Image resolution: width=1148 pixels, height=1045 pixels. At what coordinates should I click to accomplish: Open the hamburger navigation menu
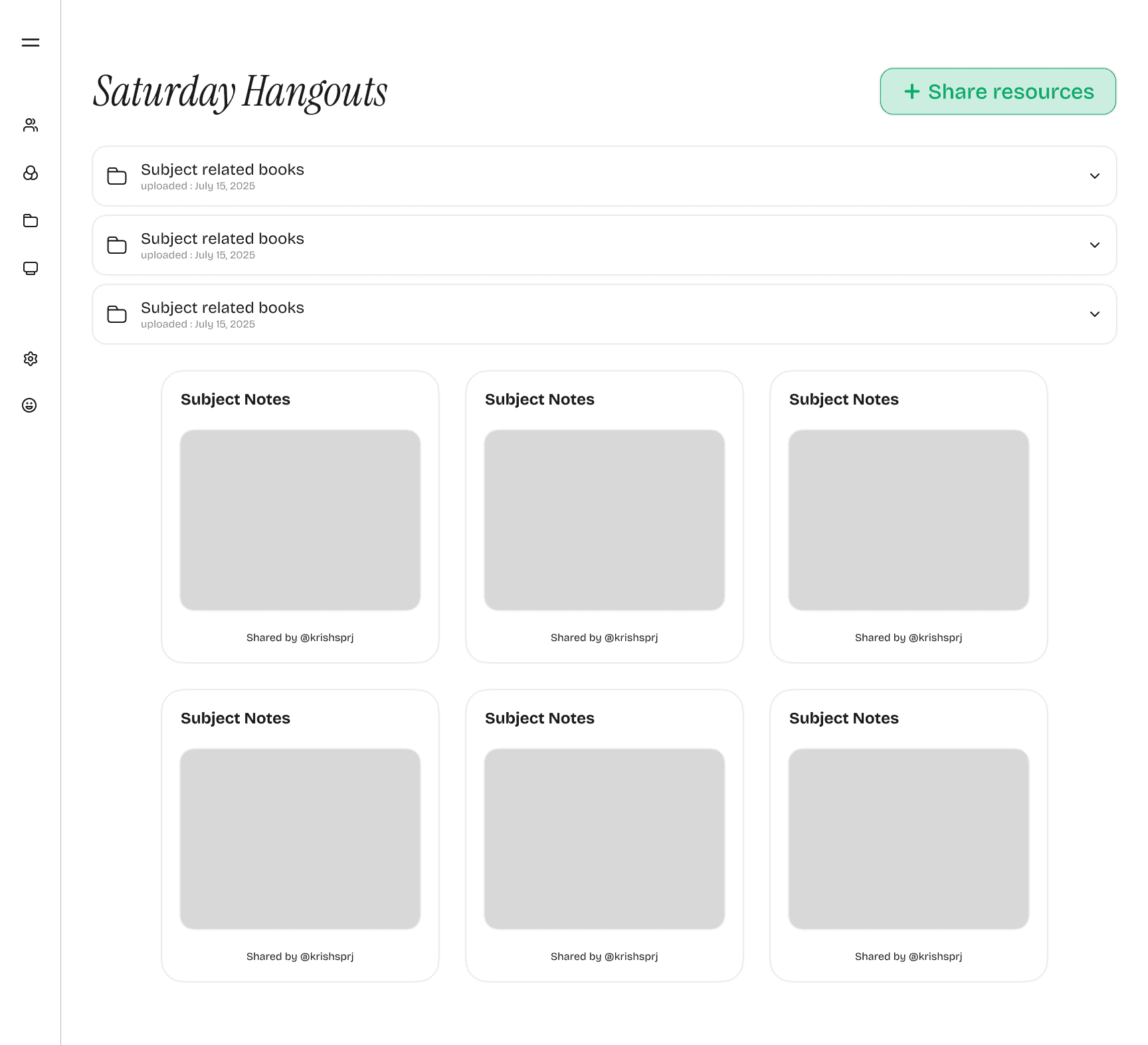pos(30,42)
